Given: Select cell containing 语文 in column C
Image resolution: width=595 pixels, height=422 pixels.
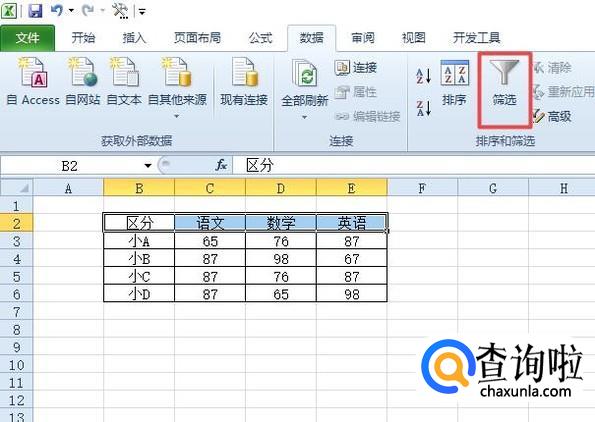Looking at the screenshot, I should [x=210, y=223].
